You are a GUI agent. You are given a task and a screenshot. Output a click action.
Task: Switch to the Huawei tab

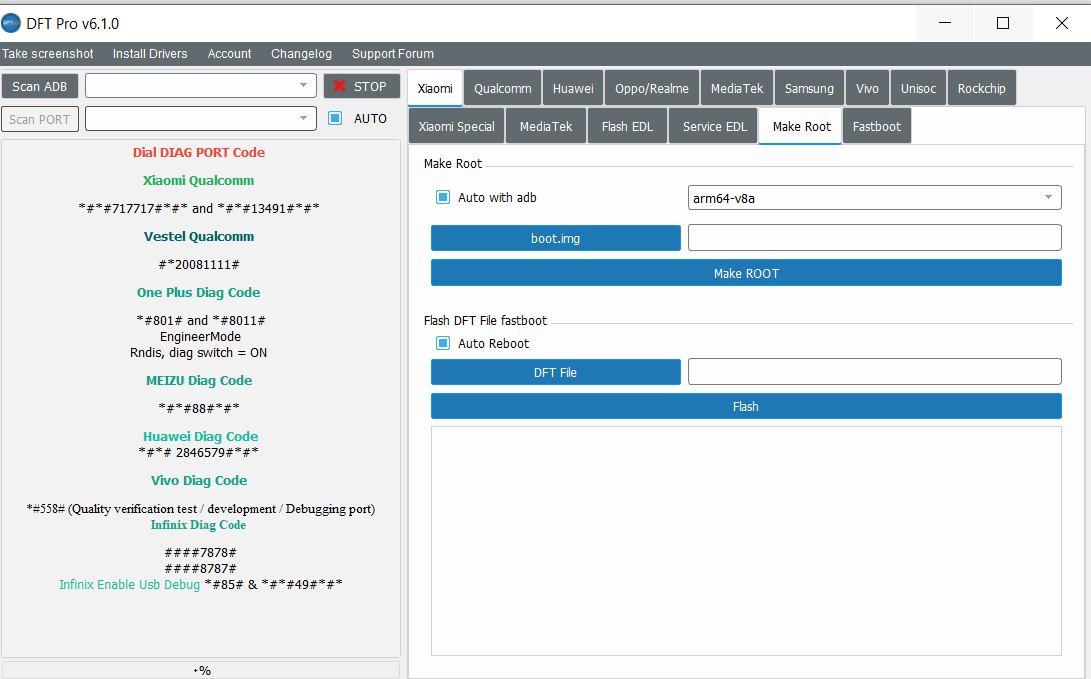[573, 88]
